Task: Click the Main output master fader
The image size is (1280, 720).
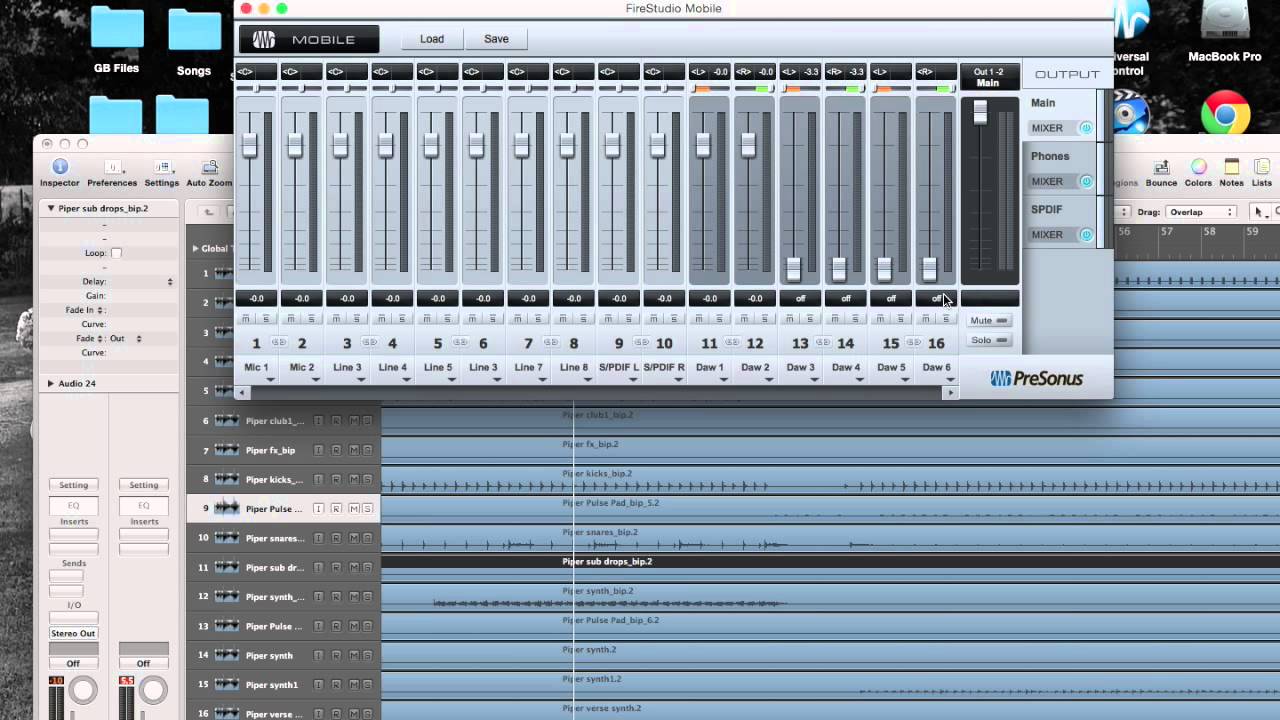Action: [980, 113]
